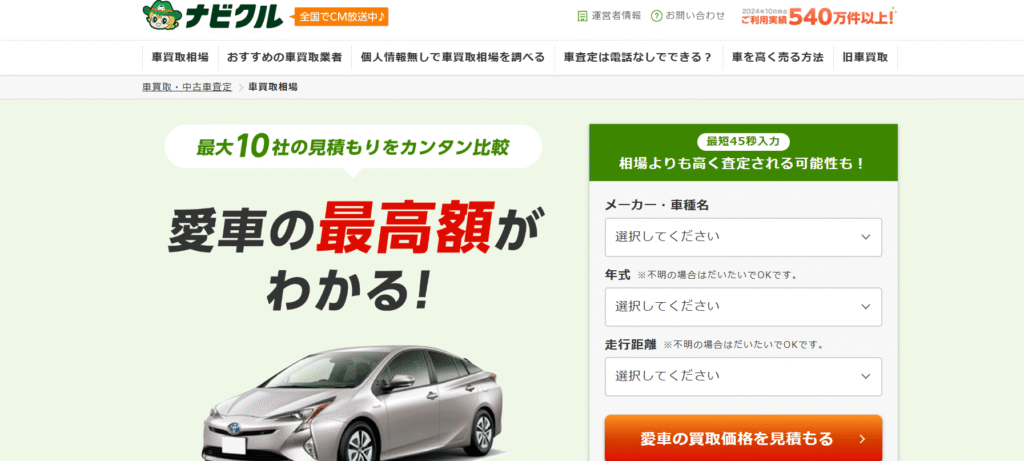Click the 全国でCM放送中 orange badge
Image resolution: width=1024 pixels, height=461 pixels.
pyautogui.click(x=340, y=16)
